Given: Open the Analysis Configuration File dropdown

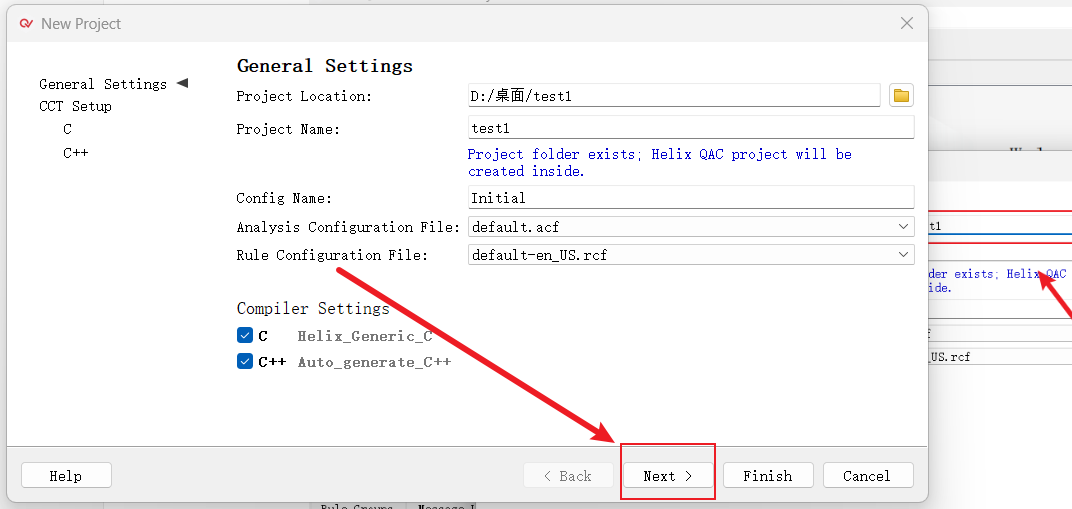Looking at the screenshot, I should point(691,226).
